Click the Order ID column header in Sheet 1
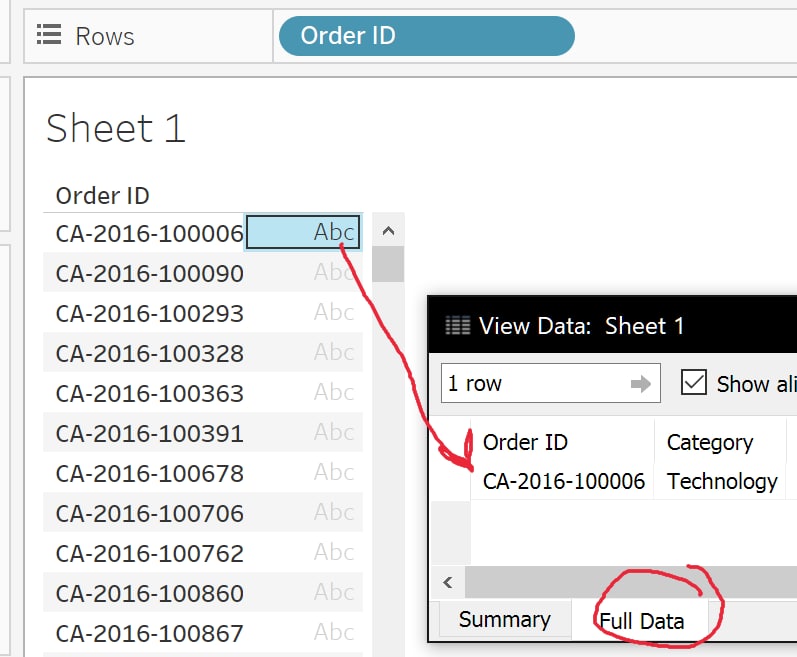 coord(103,196)
